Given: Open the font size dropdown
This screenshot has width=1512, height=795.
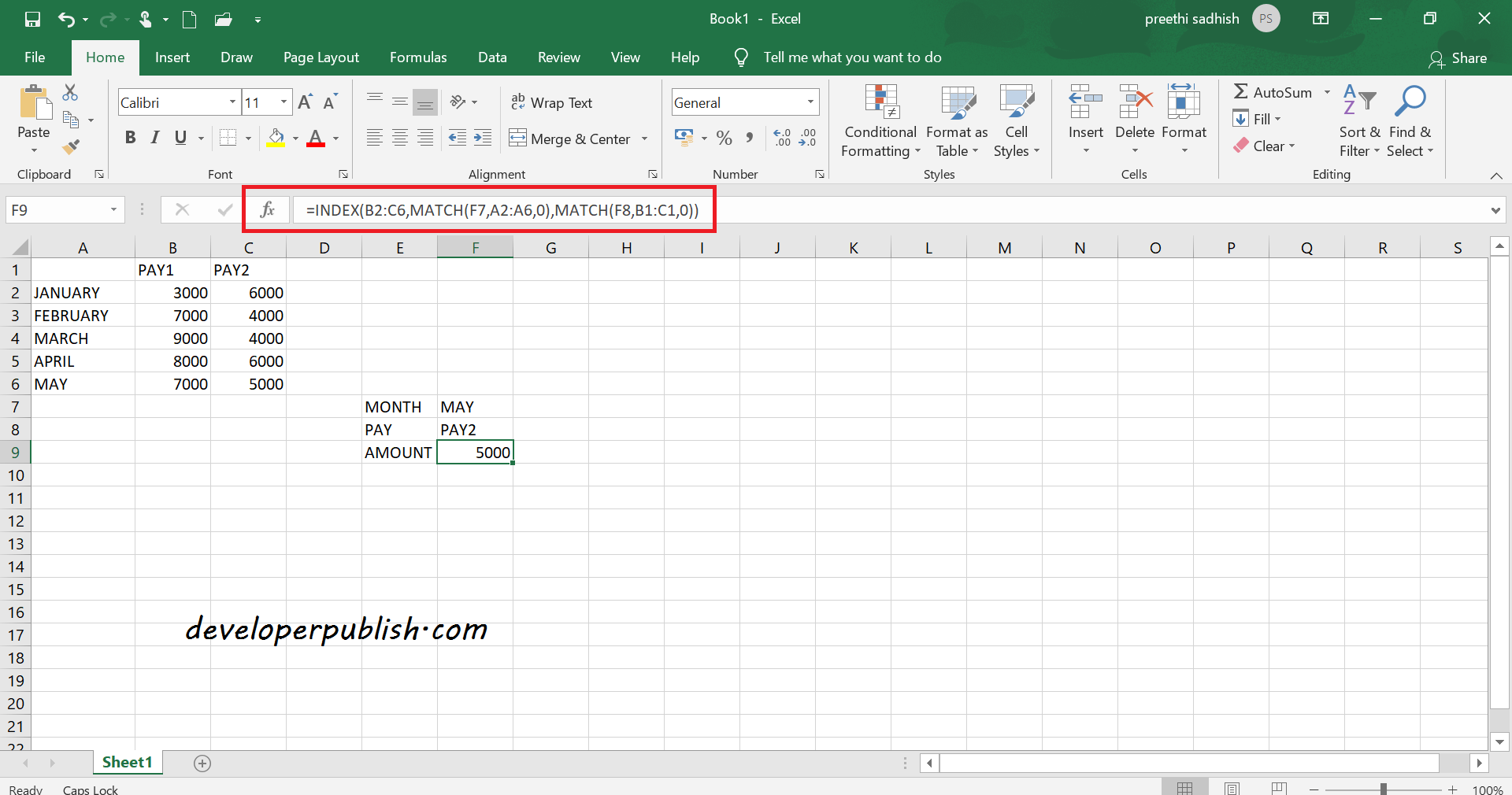Looking at the screenshot, I should point(283,102).
